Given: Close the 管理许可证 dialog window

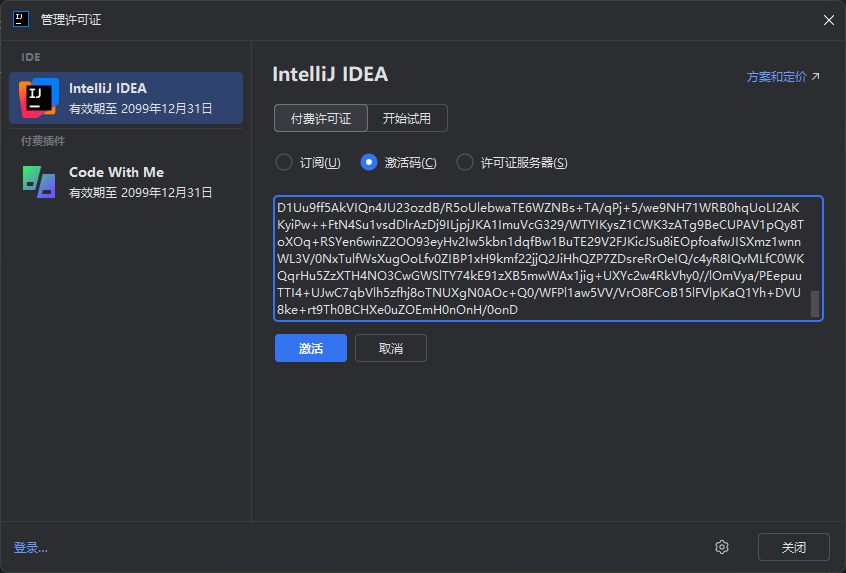Looking at the screenshot, I should pos(829,20).
